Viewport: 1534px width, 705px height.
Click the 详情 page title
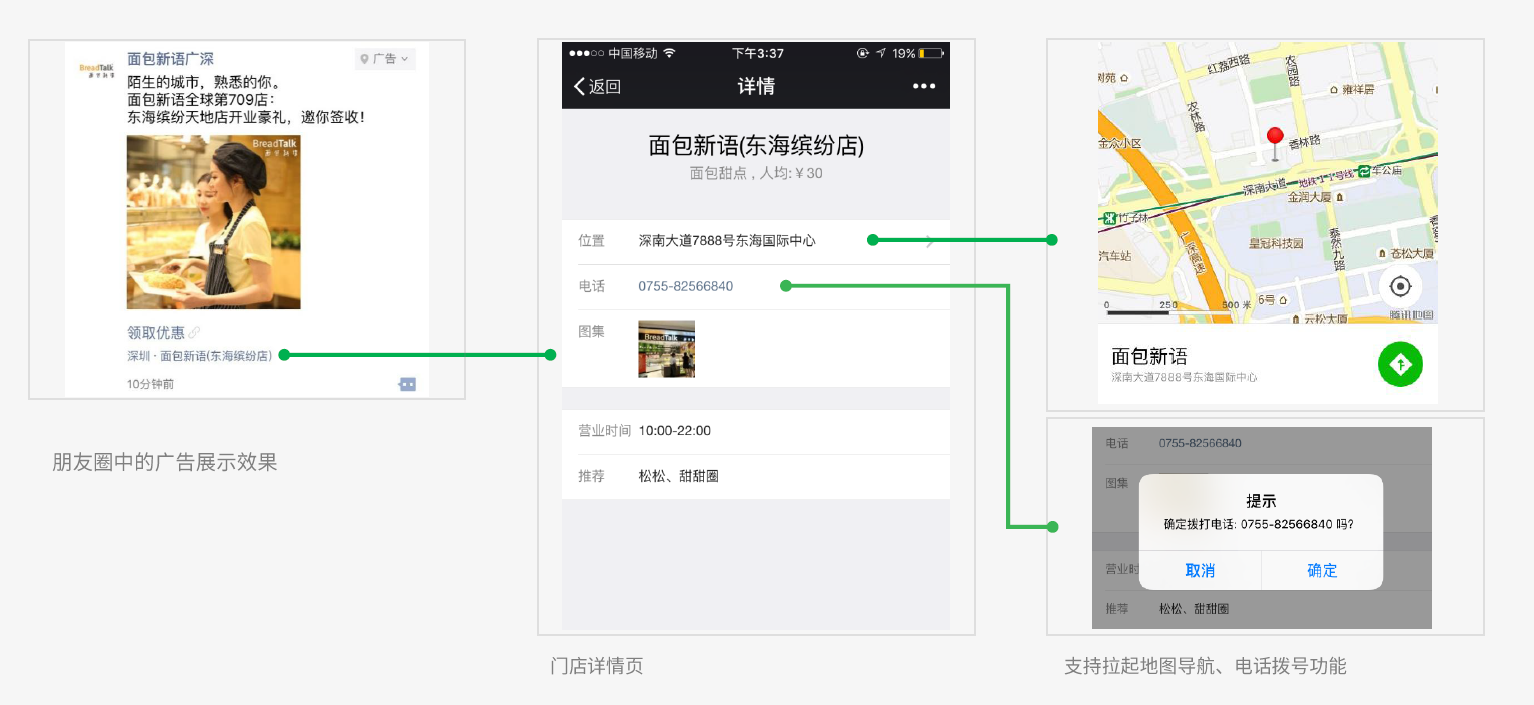756,86
